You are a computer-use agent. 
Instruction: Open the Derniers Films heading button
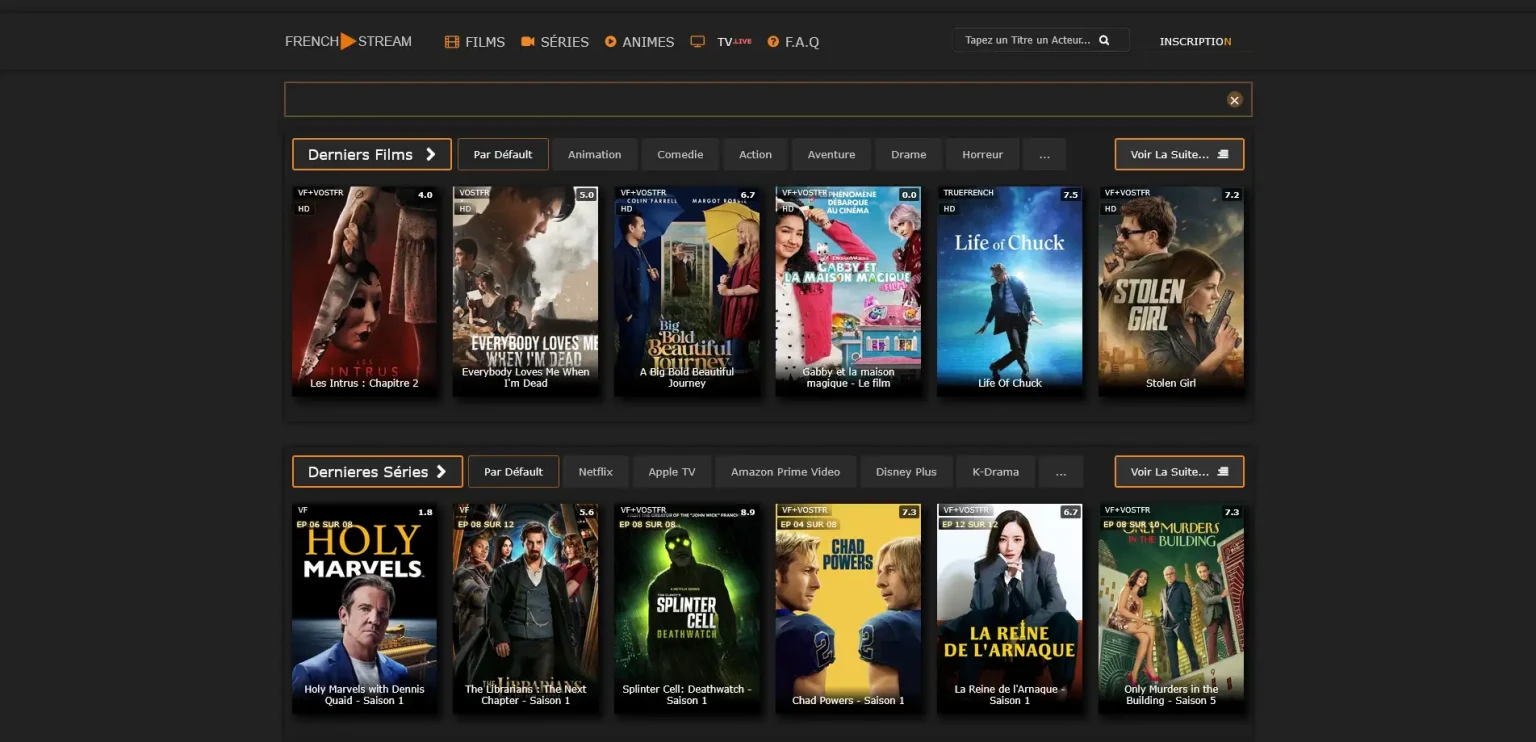372,155
